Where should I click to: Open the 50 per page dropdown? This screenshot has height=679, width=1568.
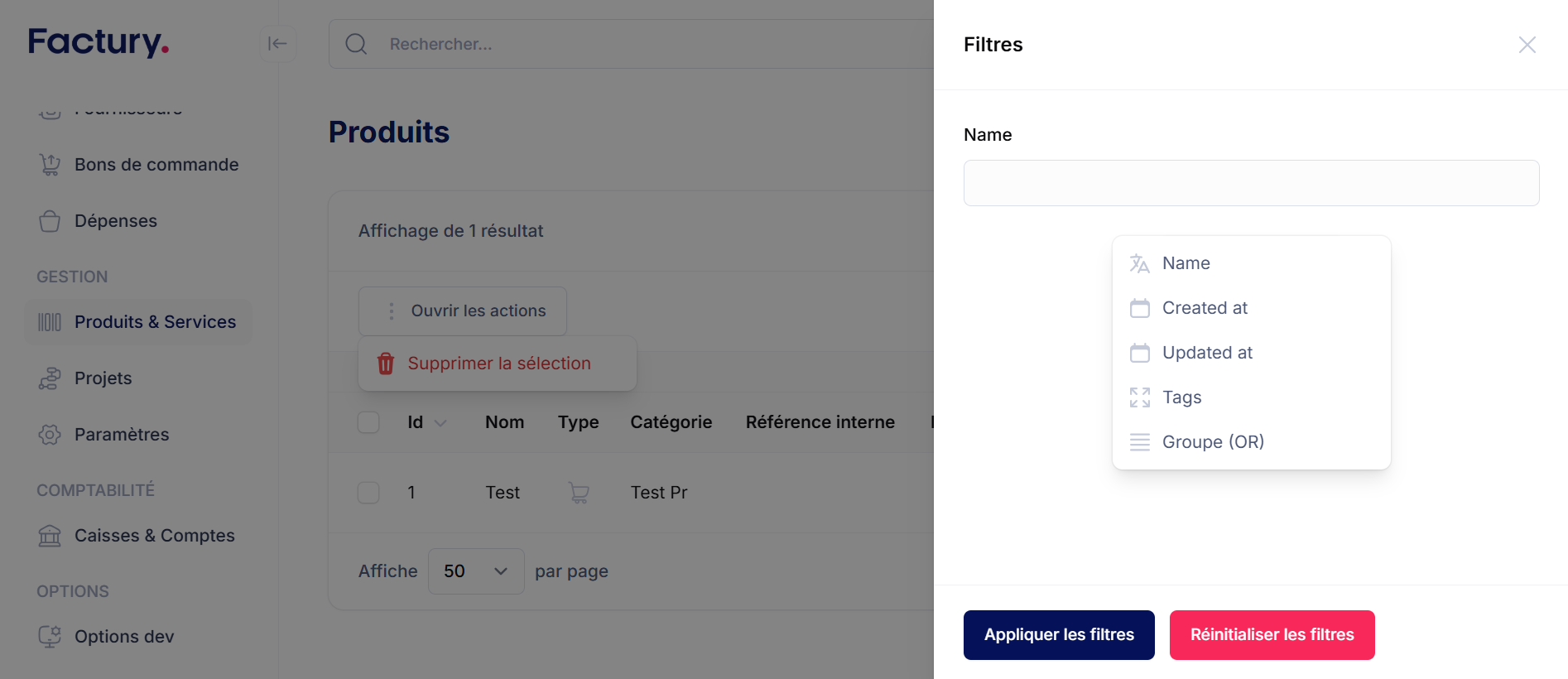coord(476,571)
